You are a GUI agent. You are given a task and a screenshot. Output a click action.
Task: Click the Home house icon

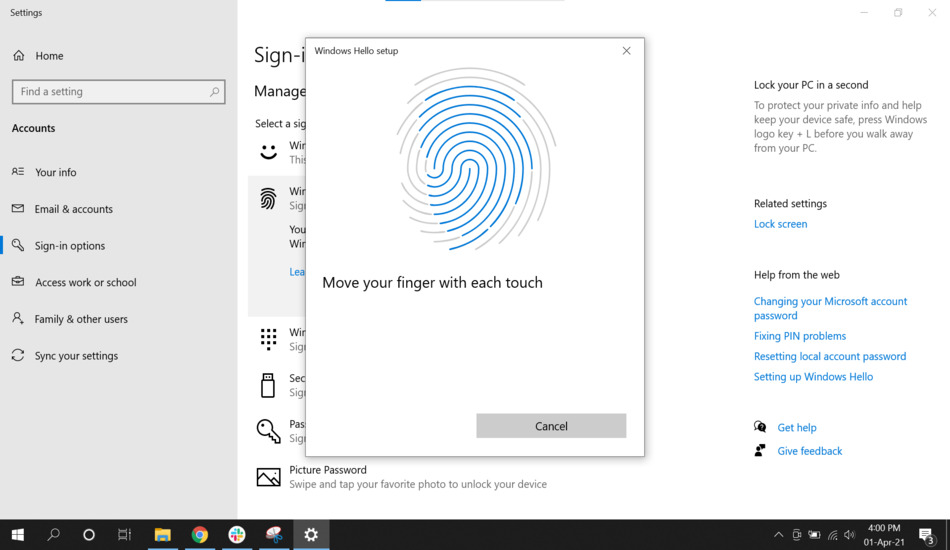(19, 56)
